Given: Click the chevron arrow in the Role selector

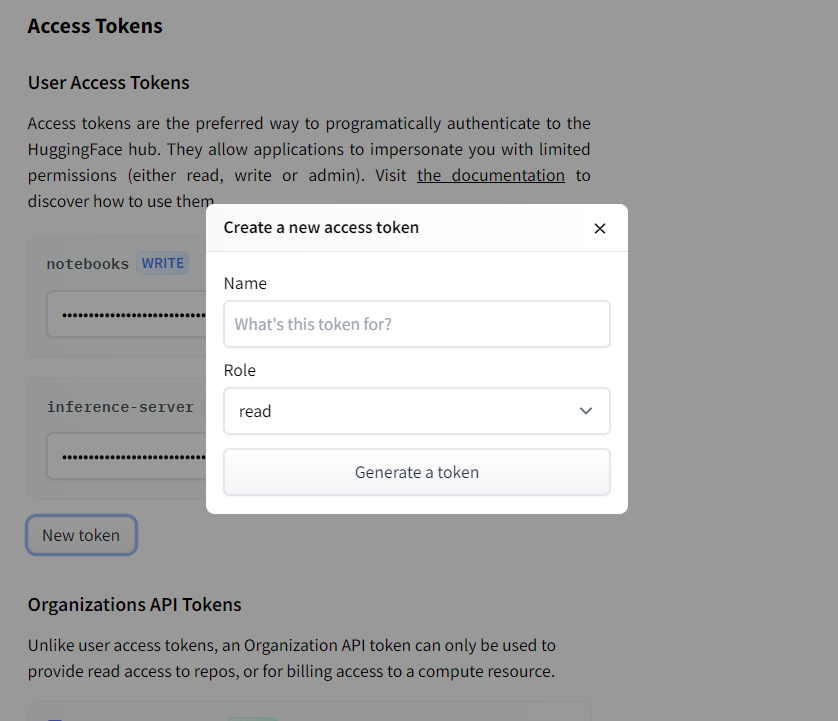Looking at the screenshot, I should point(586,411).
